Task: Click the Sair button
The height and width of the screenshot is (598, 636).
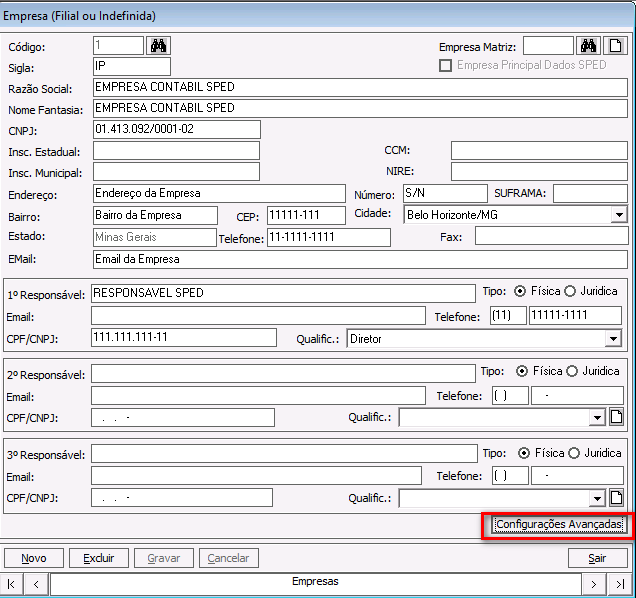Action: 597,558
